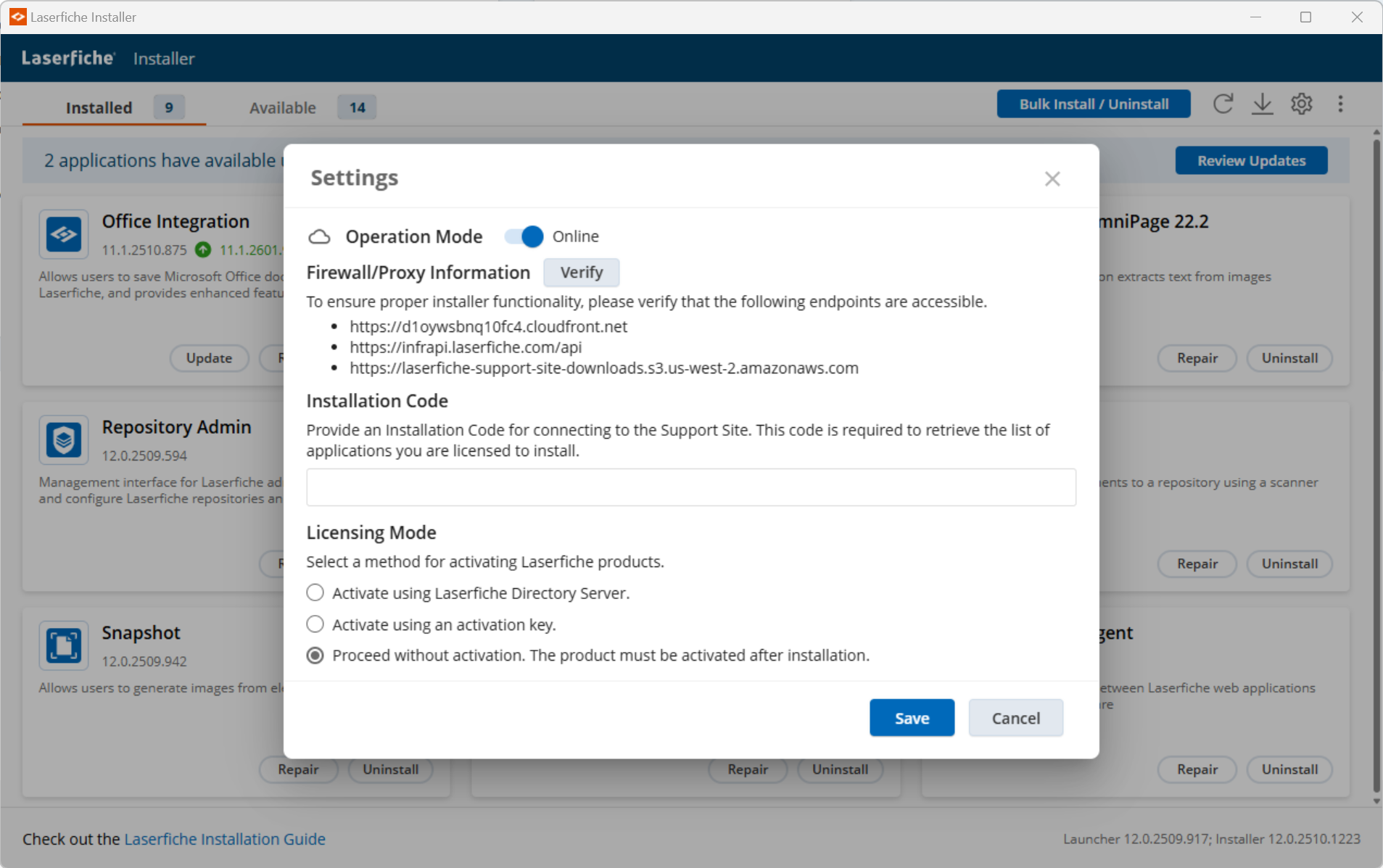Close the Settings dialog with X

pos(1052,178)
